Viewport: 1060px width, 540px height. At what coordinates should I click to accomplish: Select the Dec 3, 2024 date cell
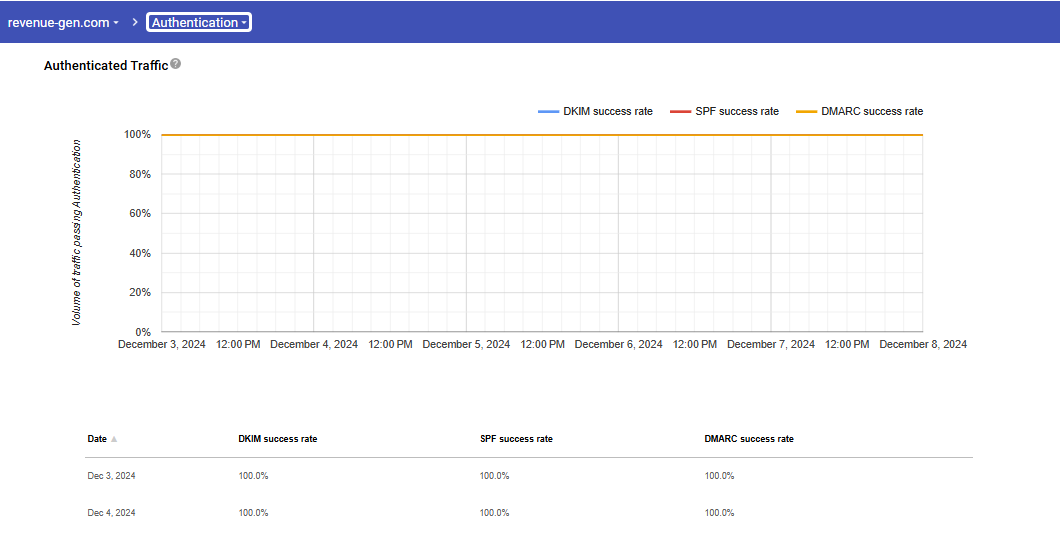click(x=111, y=476)
